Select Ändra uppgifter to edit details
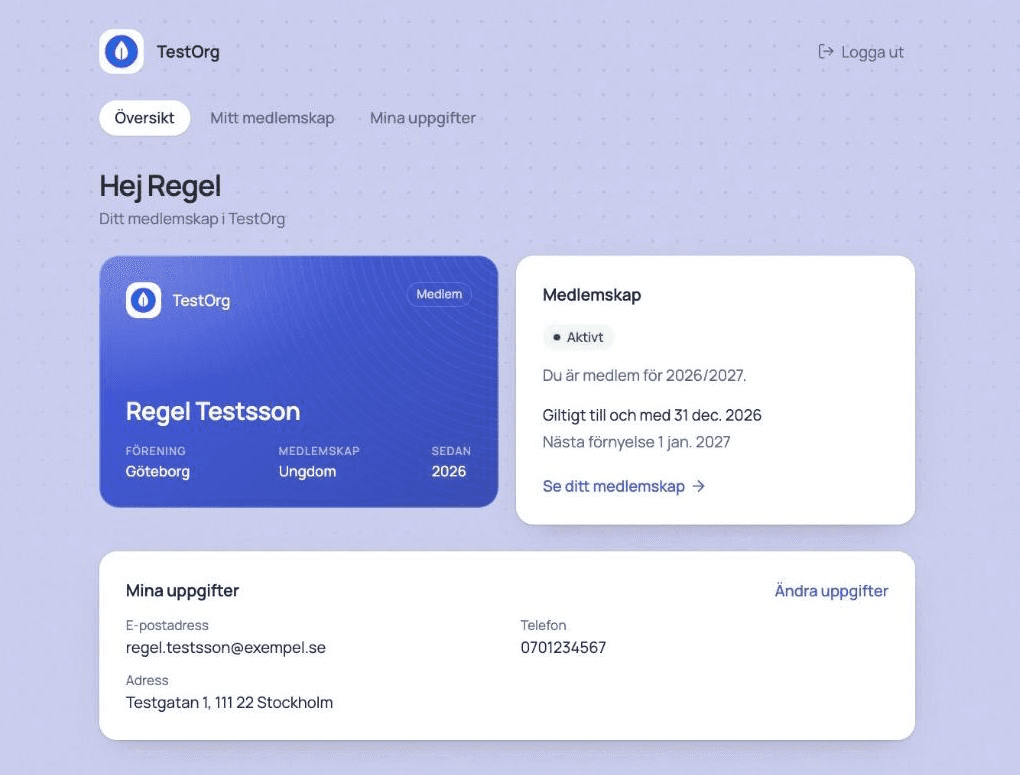Screen dimensions: 1020x775 pyautogui.click(x=831, y=591)
